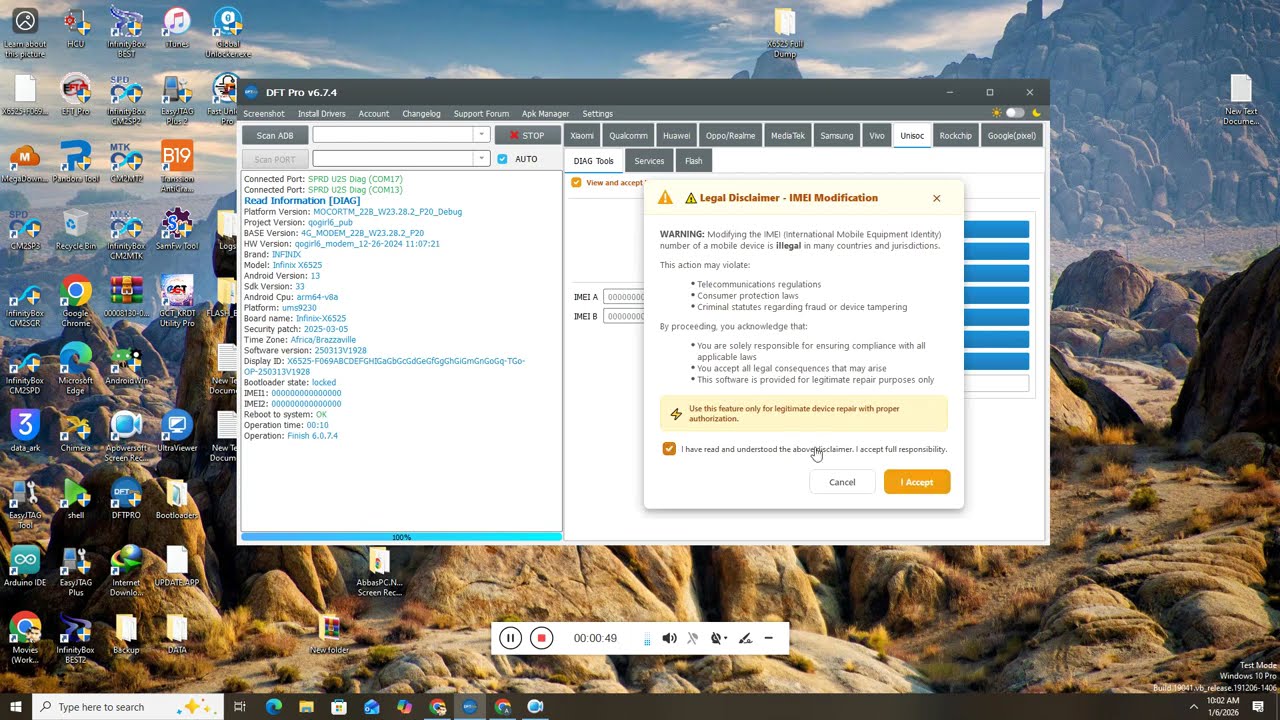
Task: Launch UltraViewer from desktop
Action: click(x=177, y=430)
